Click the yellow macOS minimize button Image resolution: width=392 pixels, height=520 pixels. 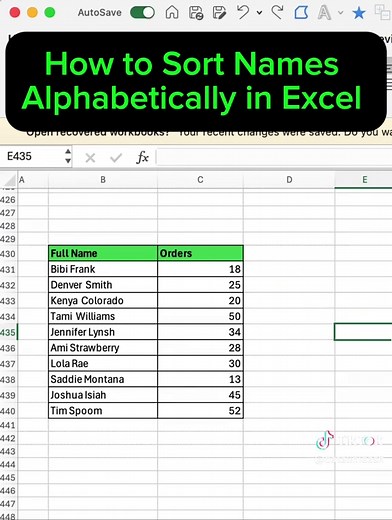(32, 13)
